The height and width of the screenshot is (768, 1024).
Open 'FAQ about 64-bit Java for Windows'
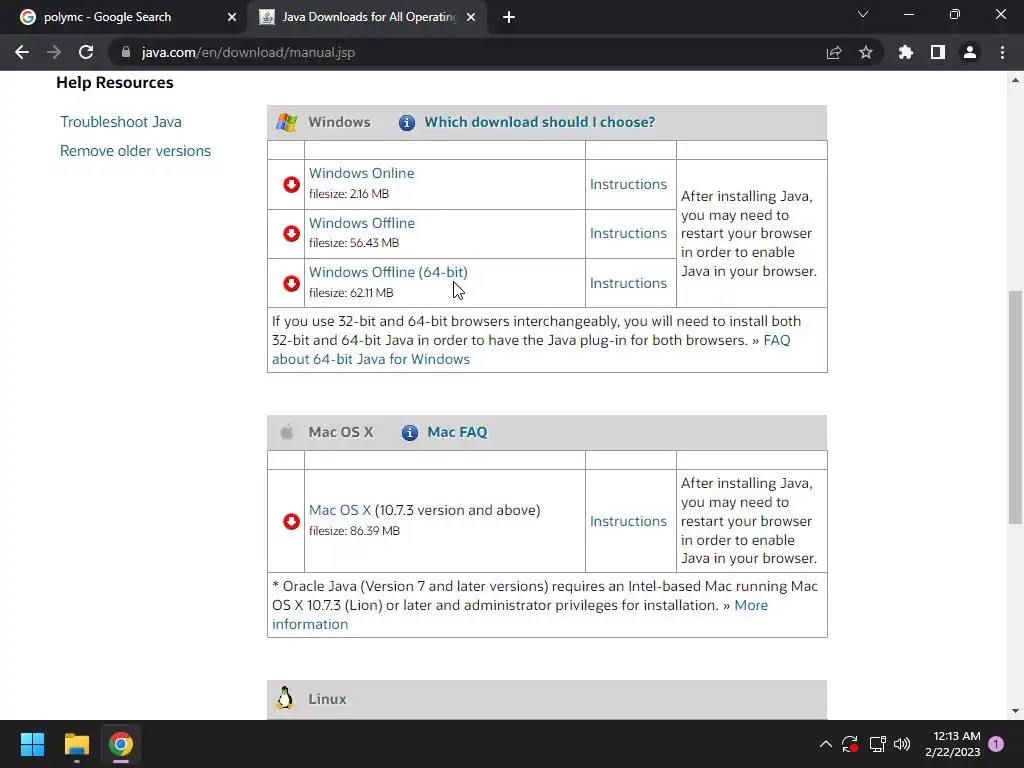click(x=531, y=349)
